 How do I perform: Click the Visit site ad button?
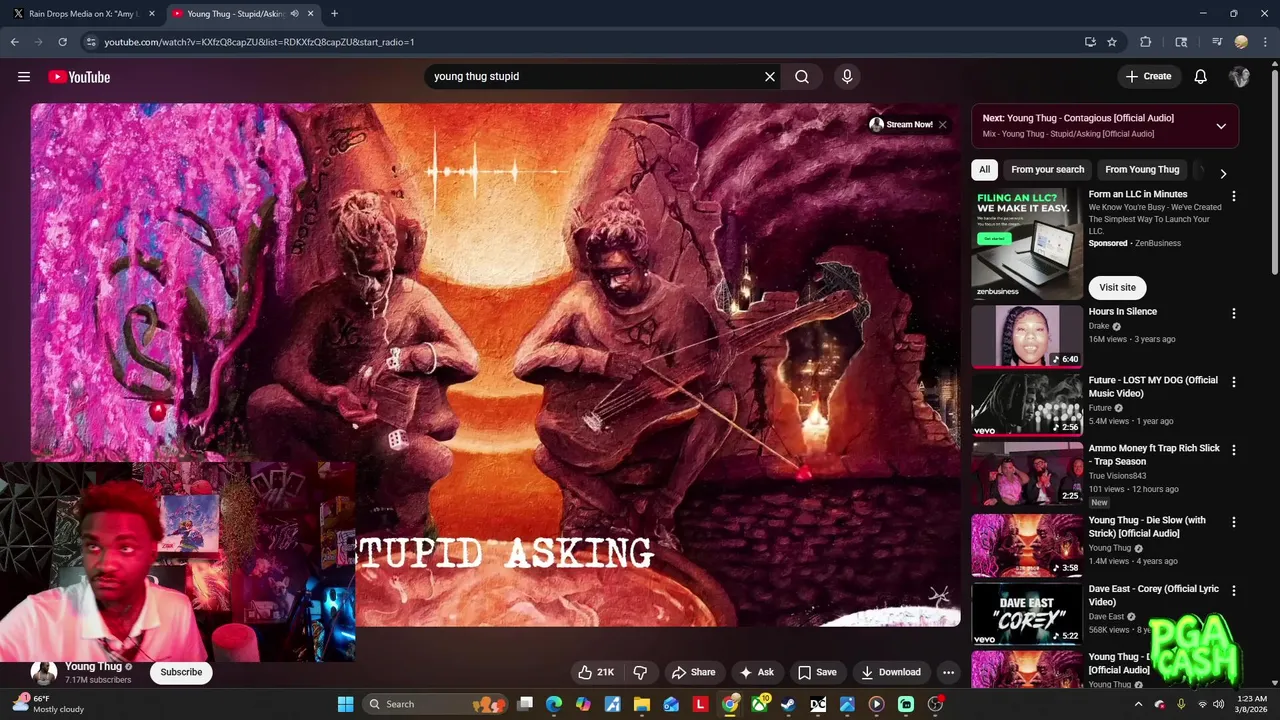pos(1117,288)
